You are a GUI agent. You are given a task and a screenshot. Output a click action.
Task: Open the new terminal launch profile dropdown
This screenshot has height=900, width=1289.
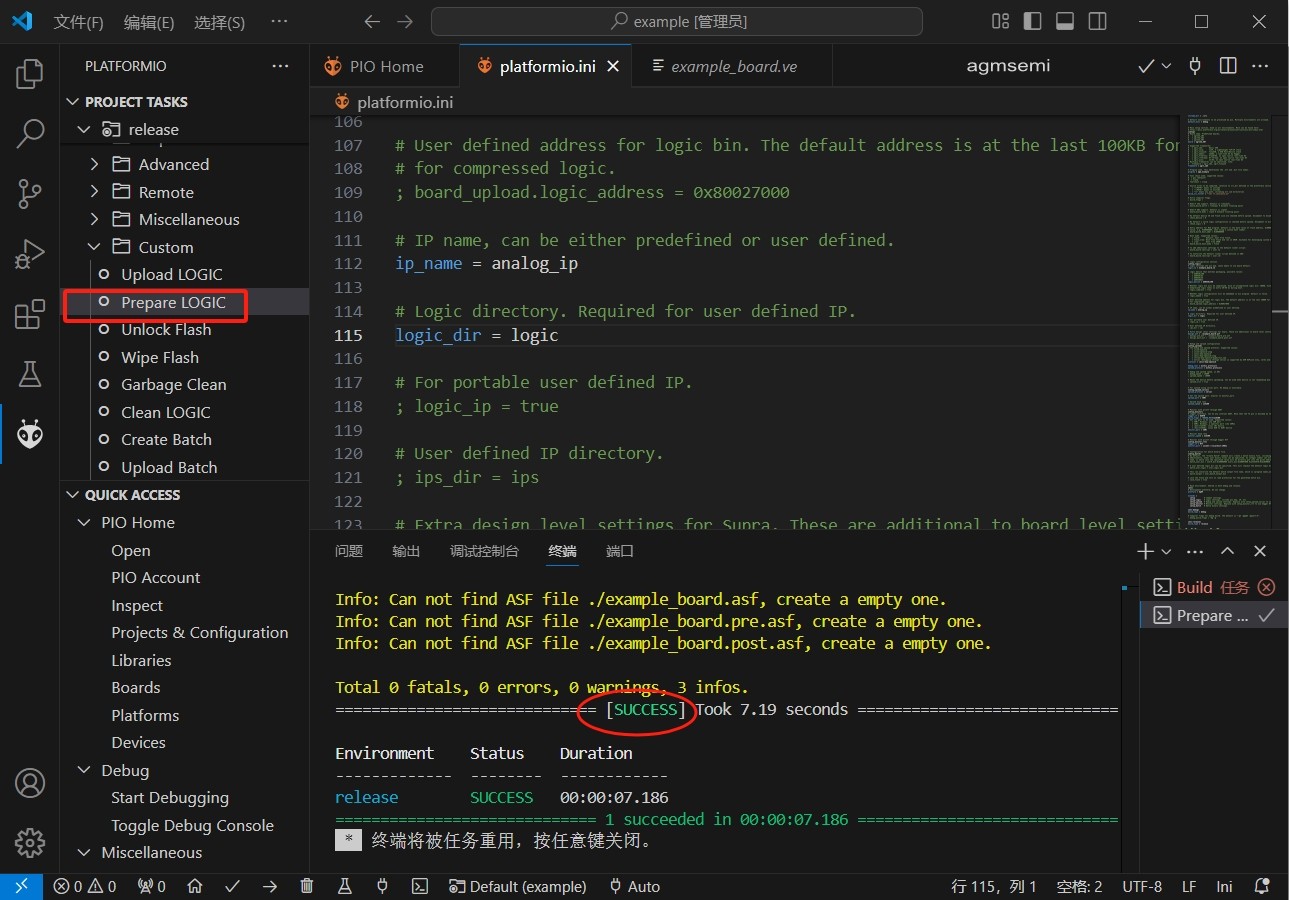click(1166, 551)
